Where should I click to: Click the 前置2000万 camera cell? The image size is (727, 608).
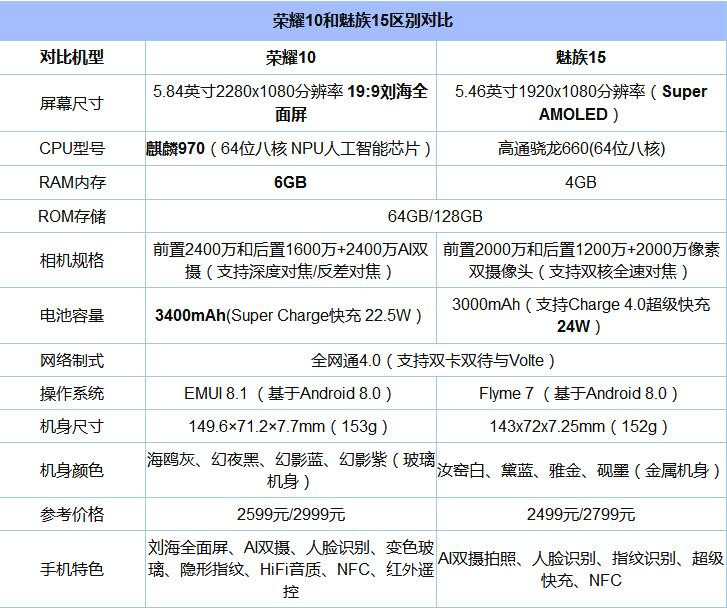(x=581, y=260)
